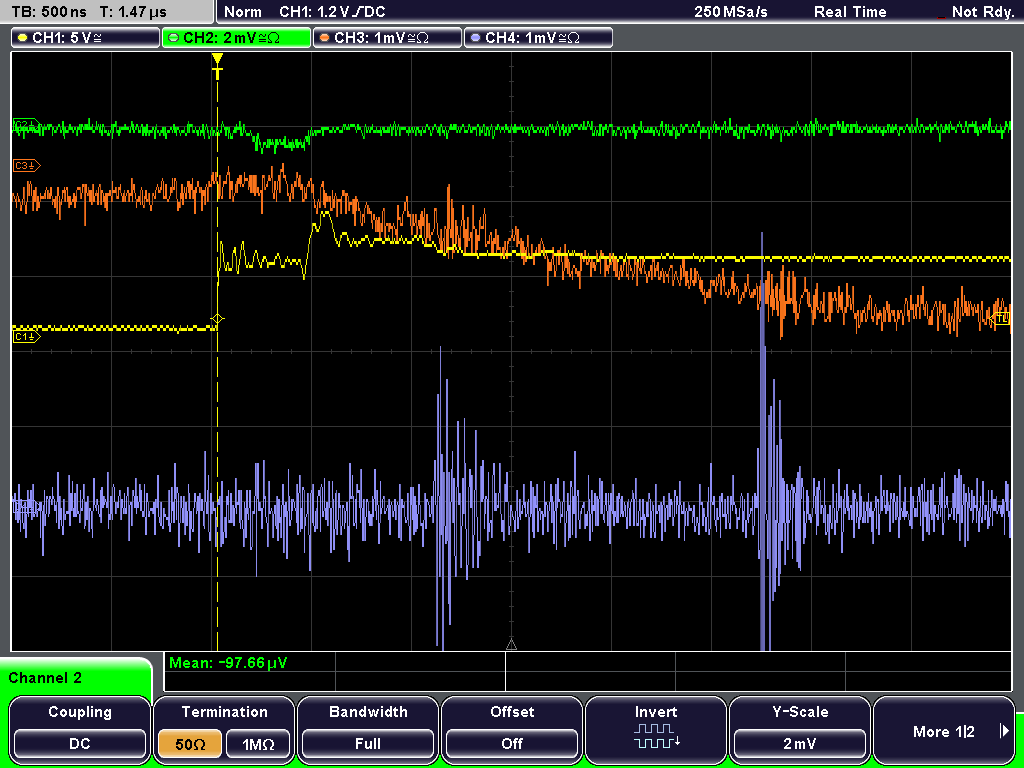Click the Norm trigger mode label

pyautogui.click(x=242, y=12)
